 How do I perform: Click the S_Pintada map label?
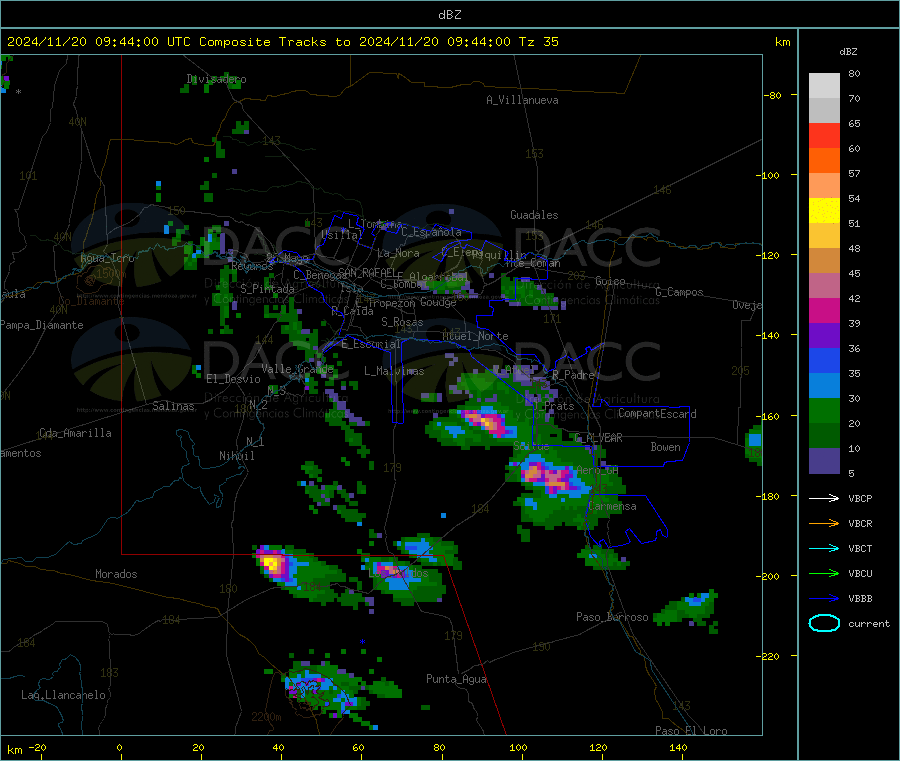point(267,289)
